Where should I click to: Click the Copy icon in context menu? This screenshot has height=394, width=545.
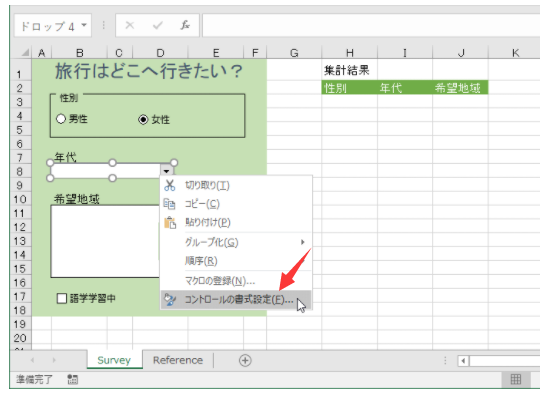(x=169, y=204)
